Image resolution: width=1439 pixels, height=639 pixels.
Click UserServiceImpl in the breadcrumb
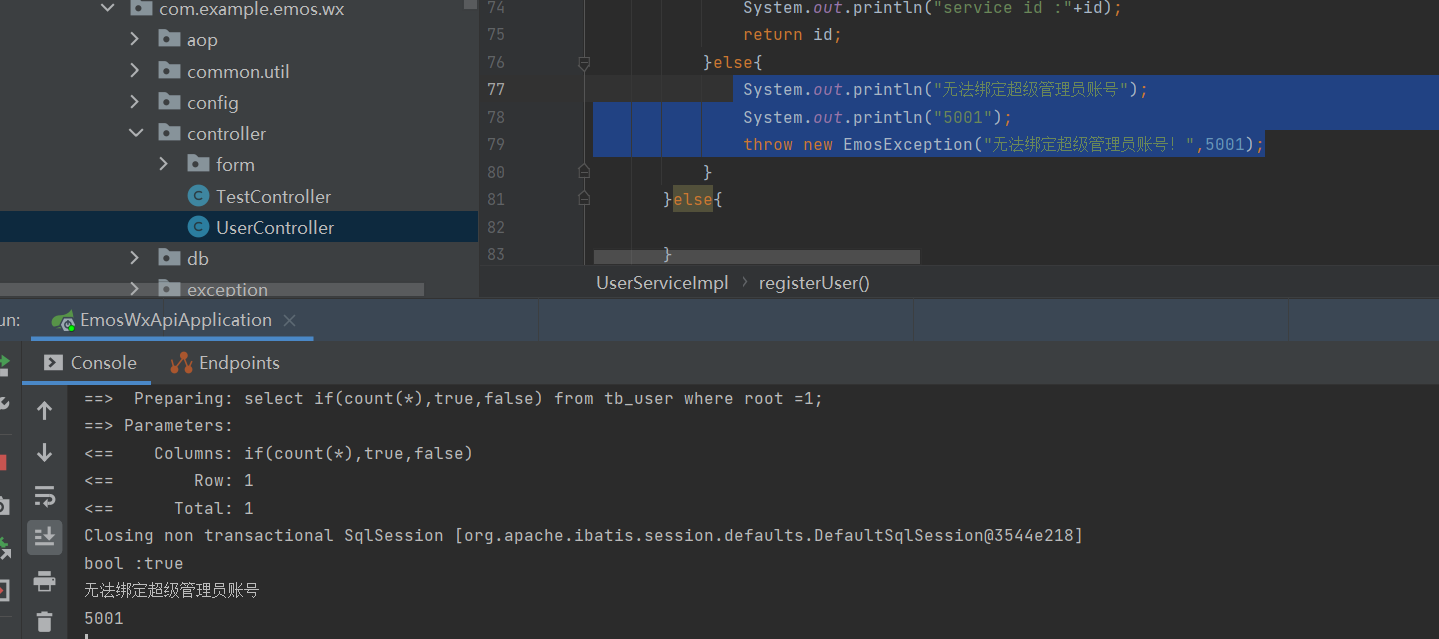[662, 283]
